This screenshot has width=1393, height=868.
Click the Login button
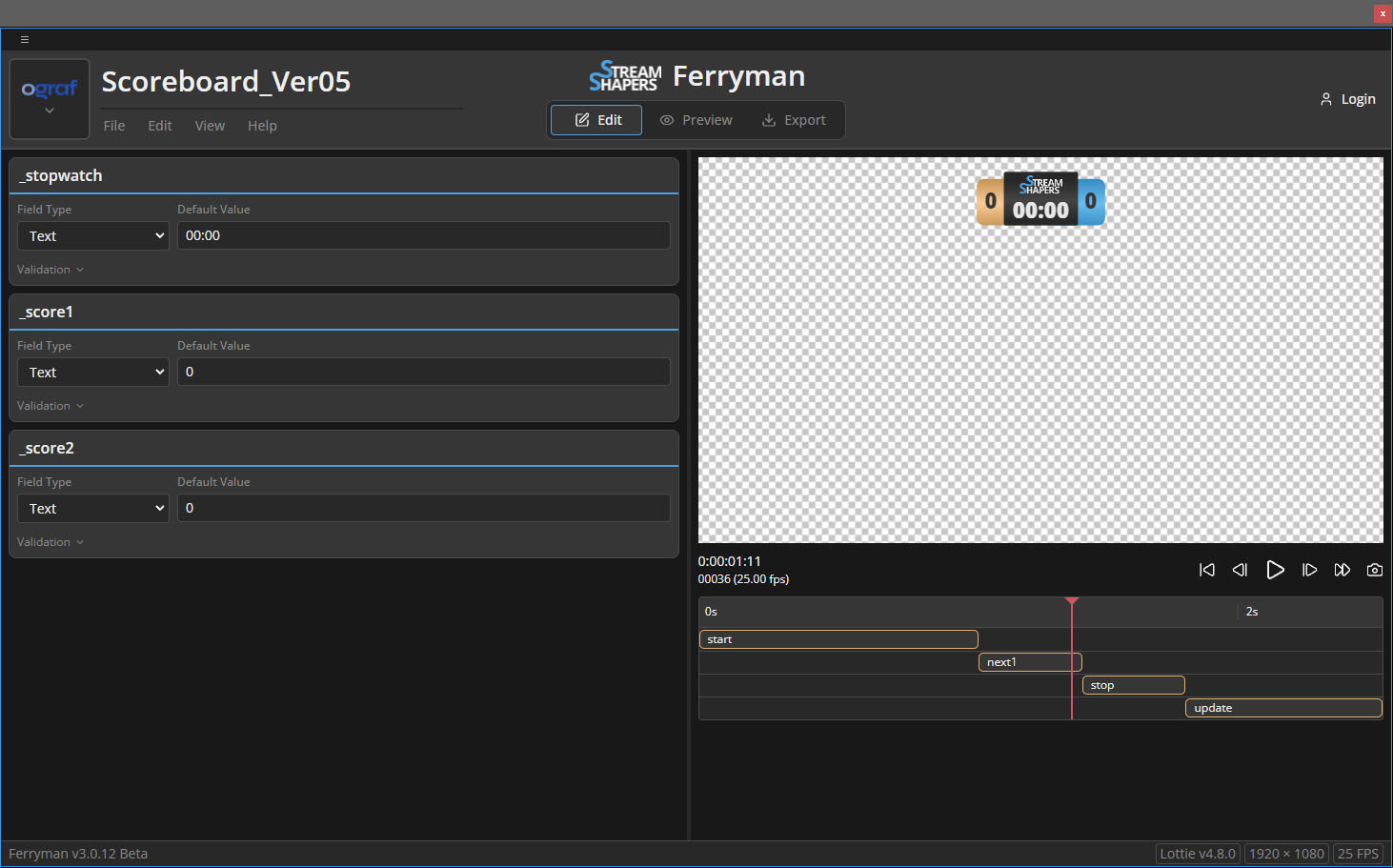tap(1347, 99)
